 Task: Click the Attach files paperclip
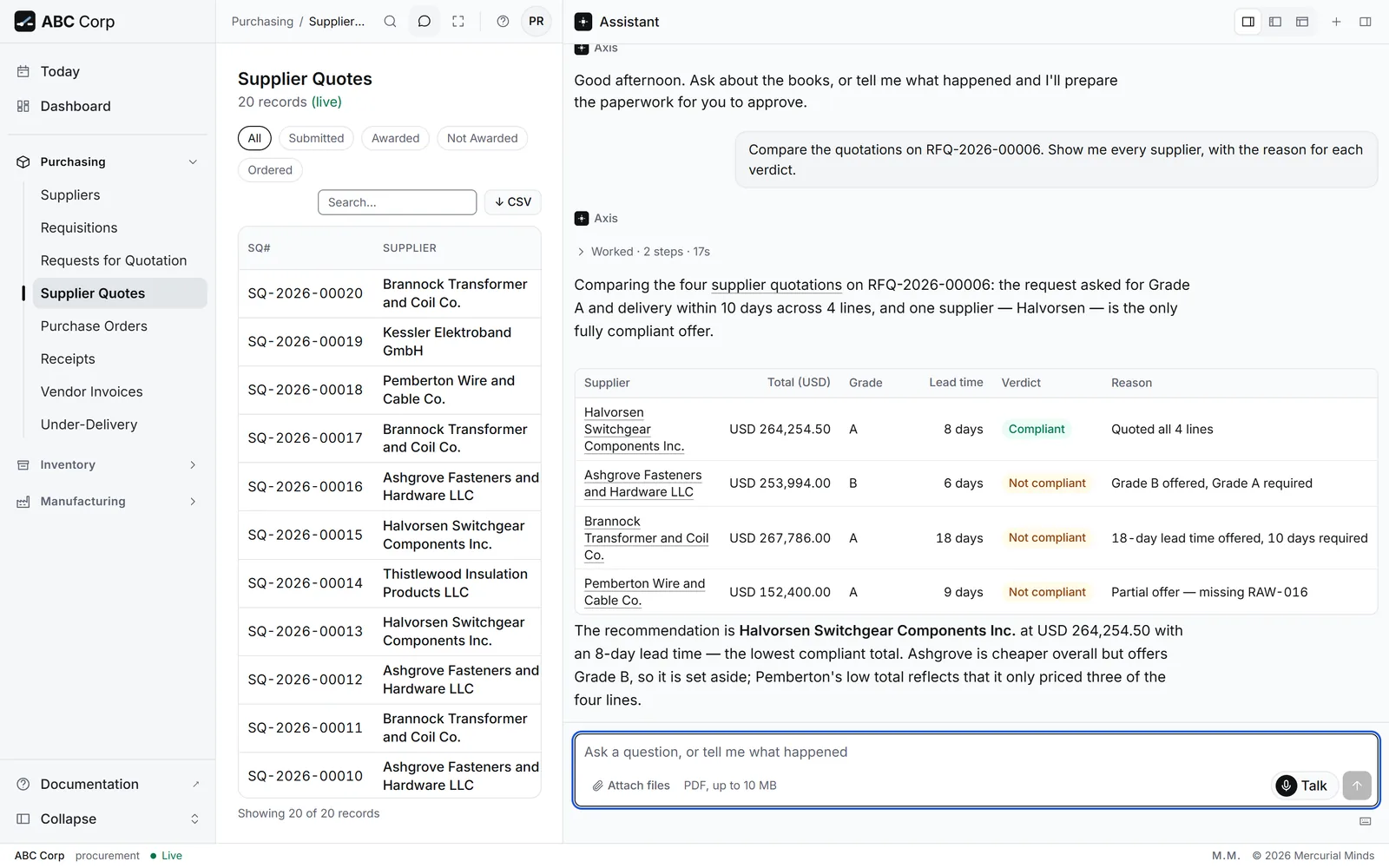631,786
